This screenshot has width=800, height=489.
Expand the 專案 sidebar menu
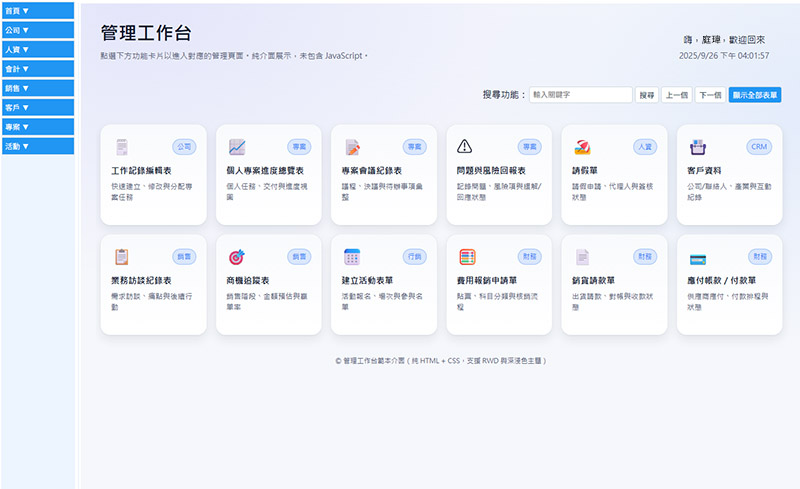38,127
